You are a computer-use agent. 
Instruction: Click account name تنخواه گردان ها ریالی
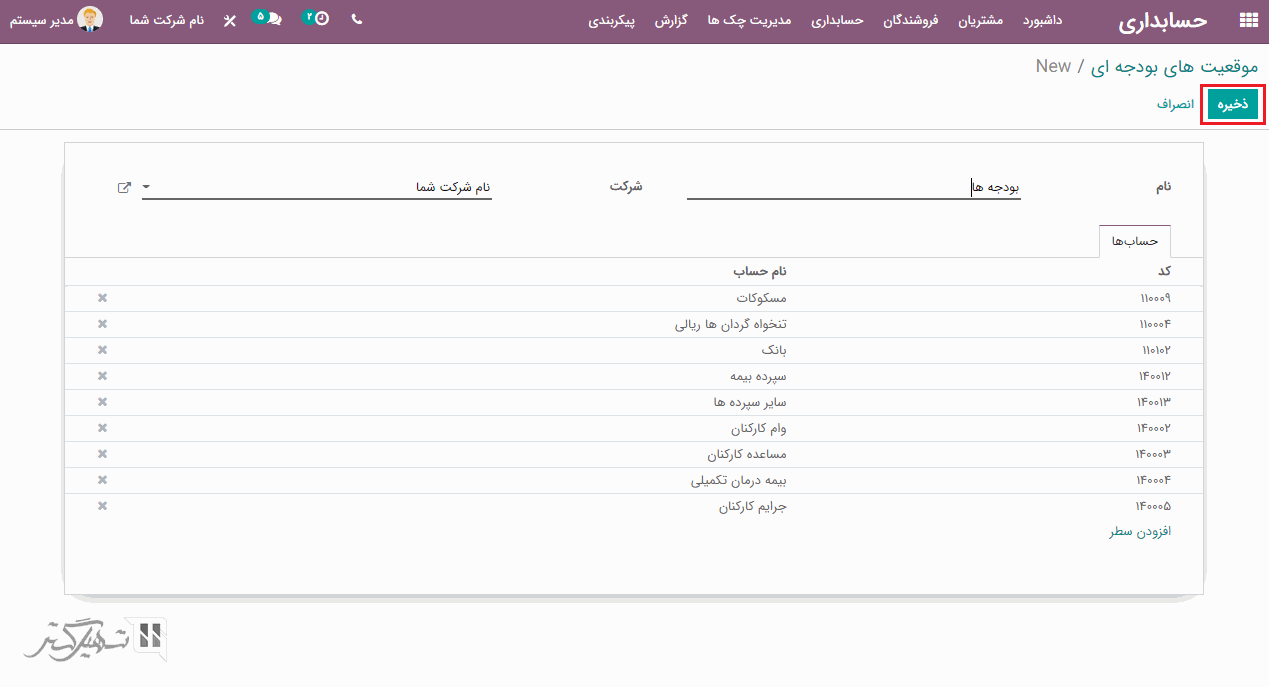[731, 324]
